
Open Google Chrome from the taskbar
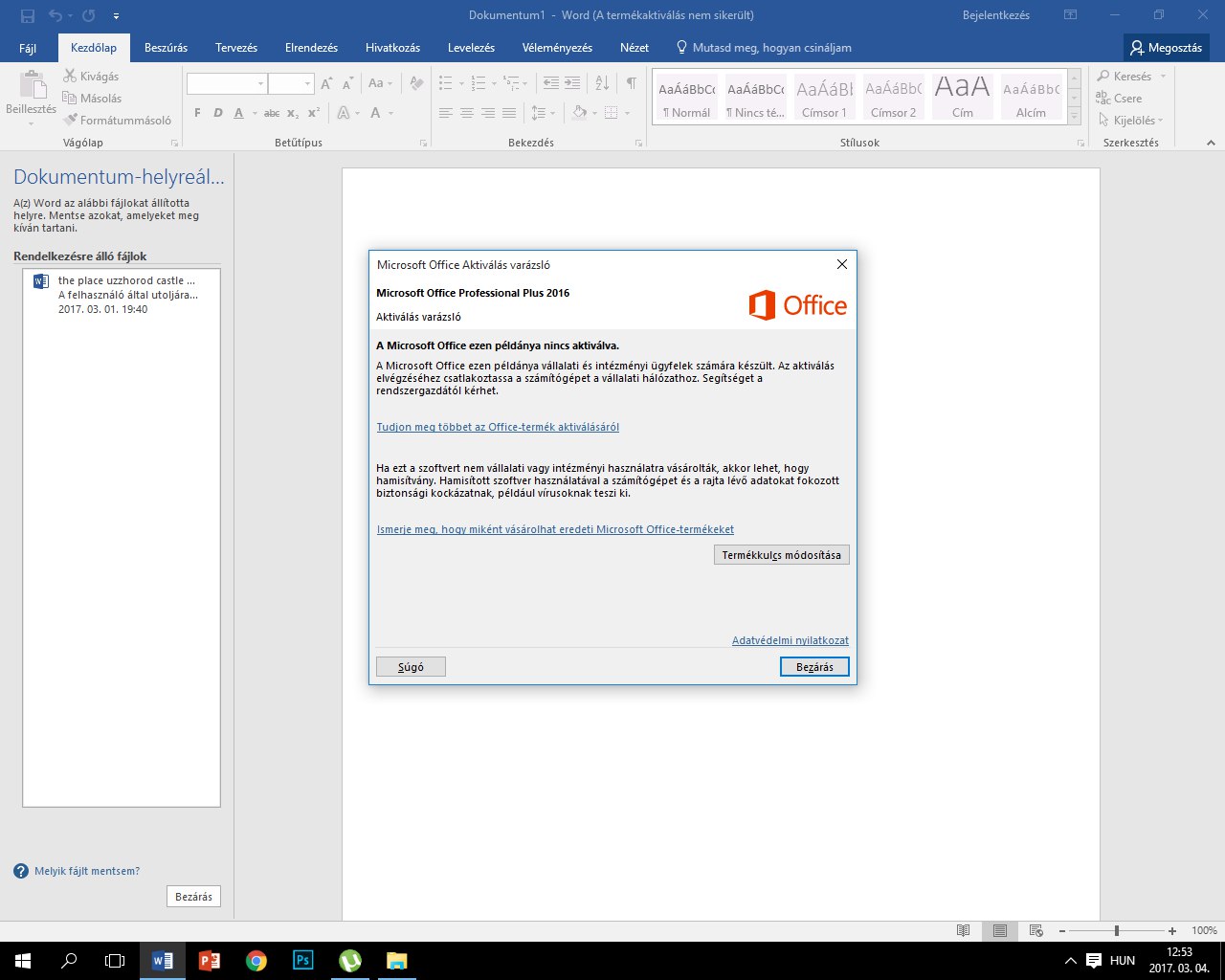tap(256, 960)
